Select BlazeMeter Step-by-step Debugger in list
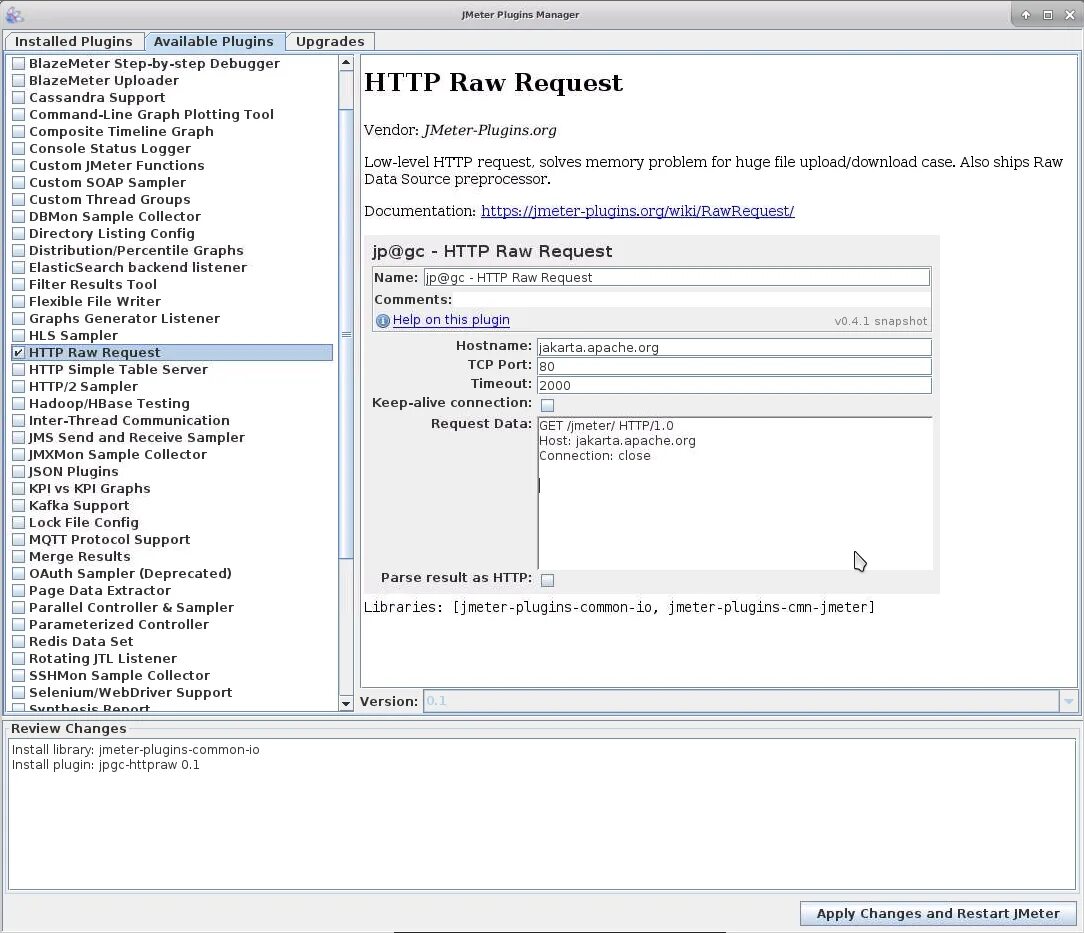Image resolution: width=1084 pixels, height=933 pixels. point(154,64)
